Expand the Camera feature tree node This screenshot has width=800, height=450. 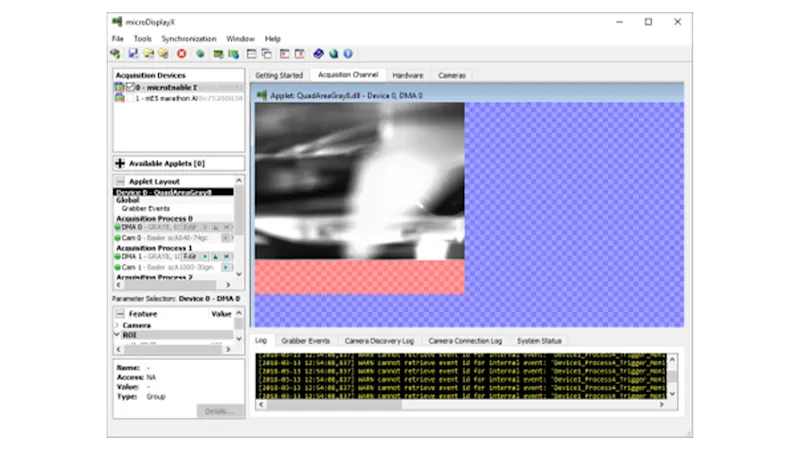point(117,325)
